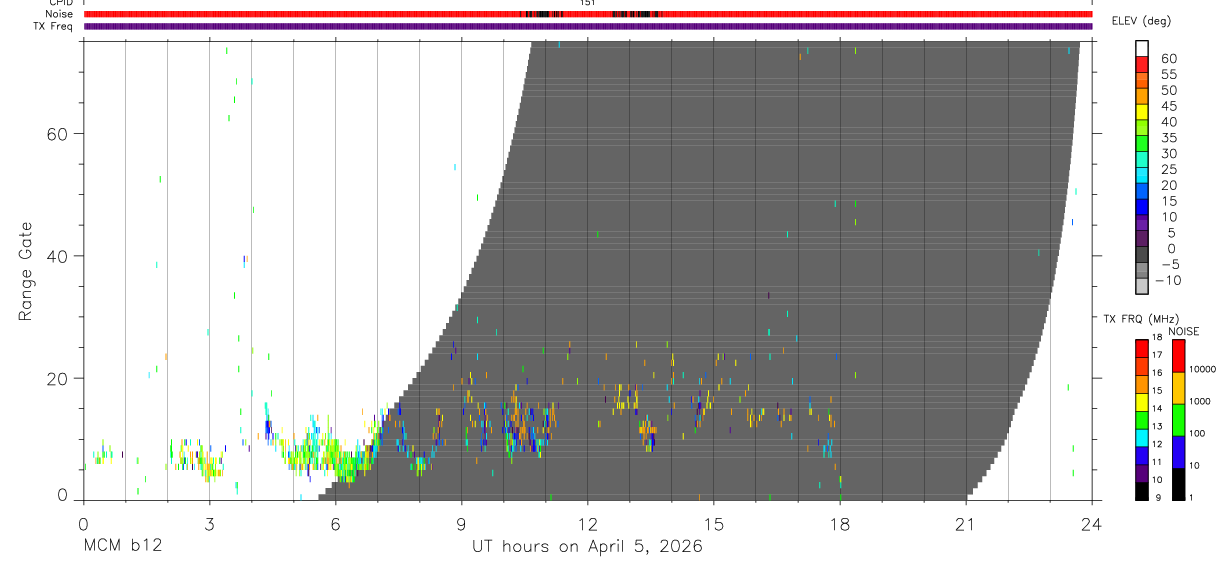
Task: Select the "12" tick on UT hours axis
Action: (588, 524)
